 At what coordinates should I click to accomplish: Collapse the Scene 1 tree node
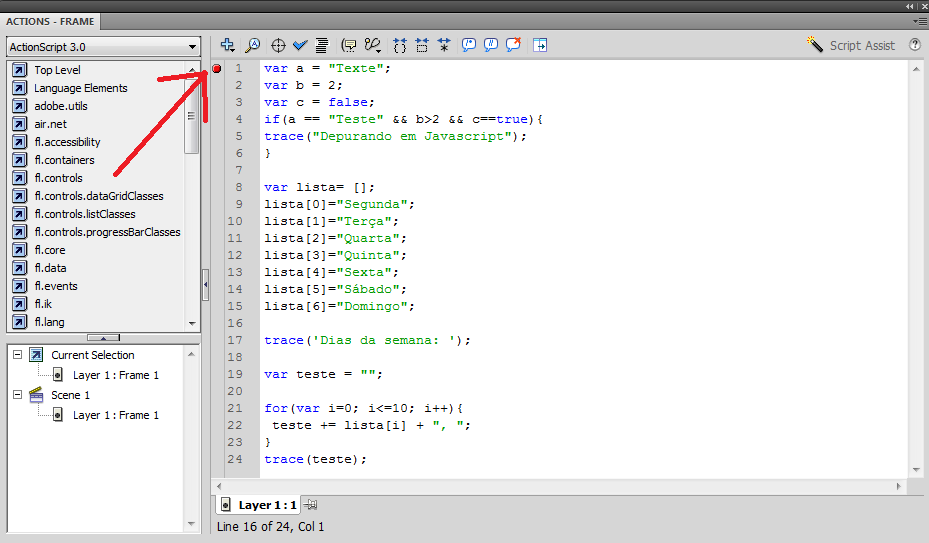pyautogui.click(x=16, y=395)
